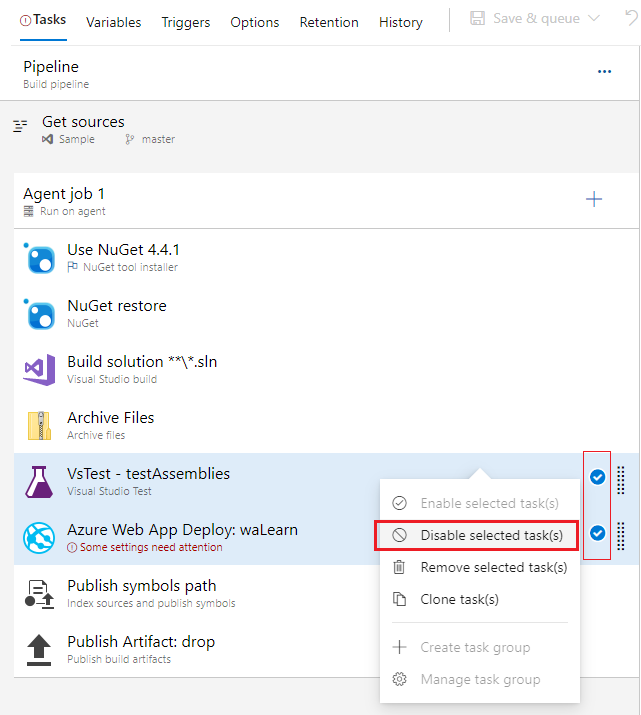Viewport: 641px width, 715px height.
Task: Click 'Index sources and publish symbols' subtitle
Action: 151,603
